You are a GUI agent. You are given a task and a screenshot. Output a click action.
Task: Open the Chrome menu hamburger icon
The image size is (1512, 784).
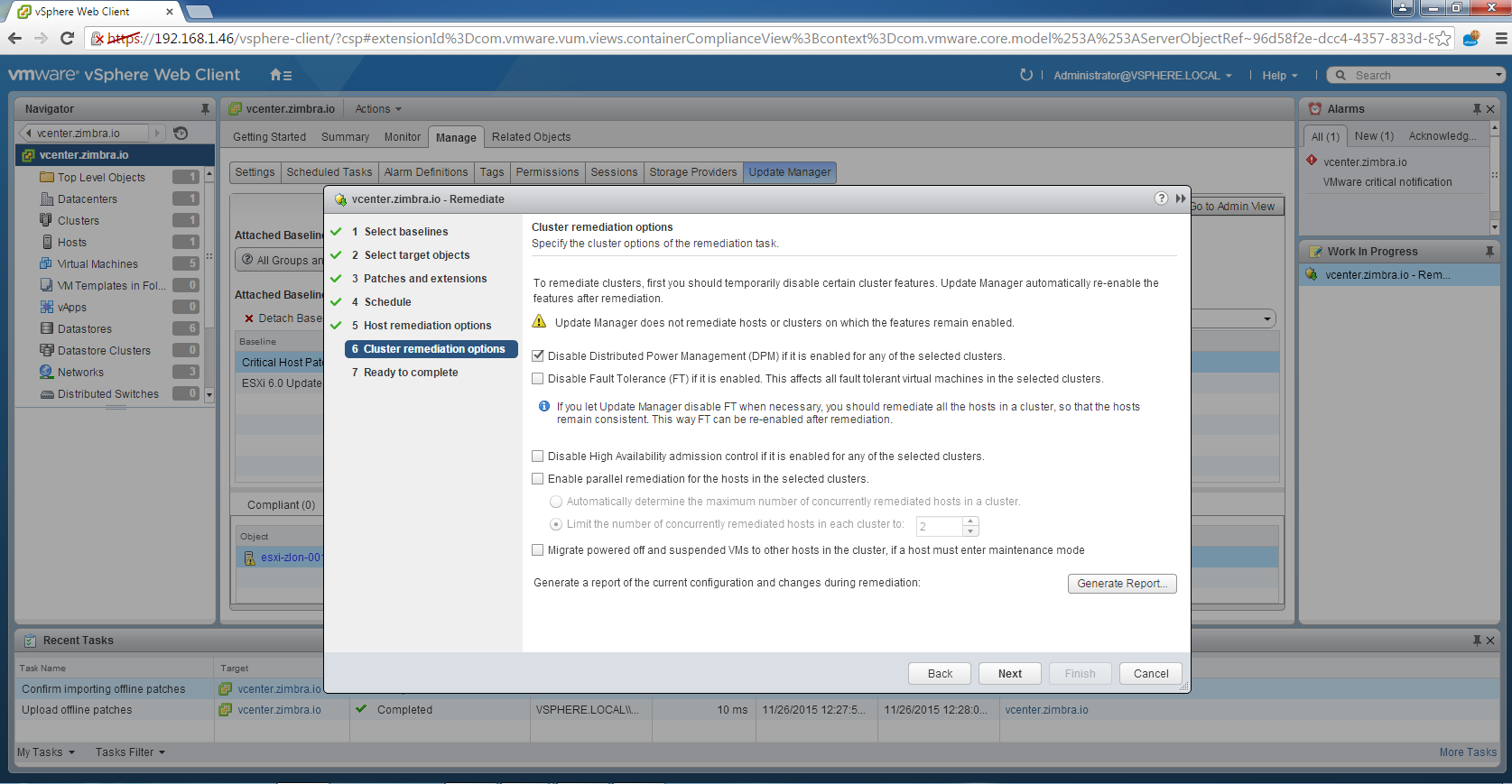1501,38
